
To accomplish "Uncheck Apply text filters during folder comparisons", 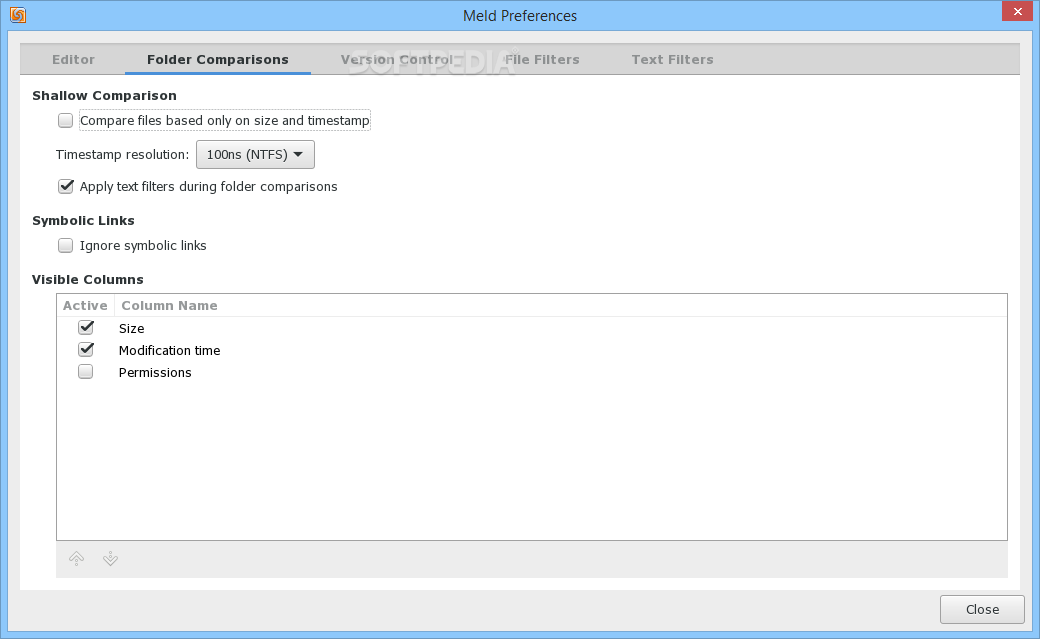I will (65, 186).
